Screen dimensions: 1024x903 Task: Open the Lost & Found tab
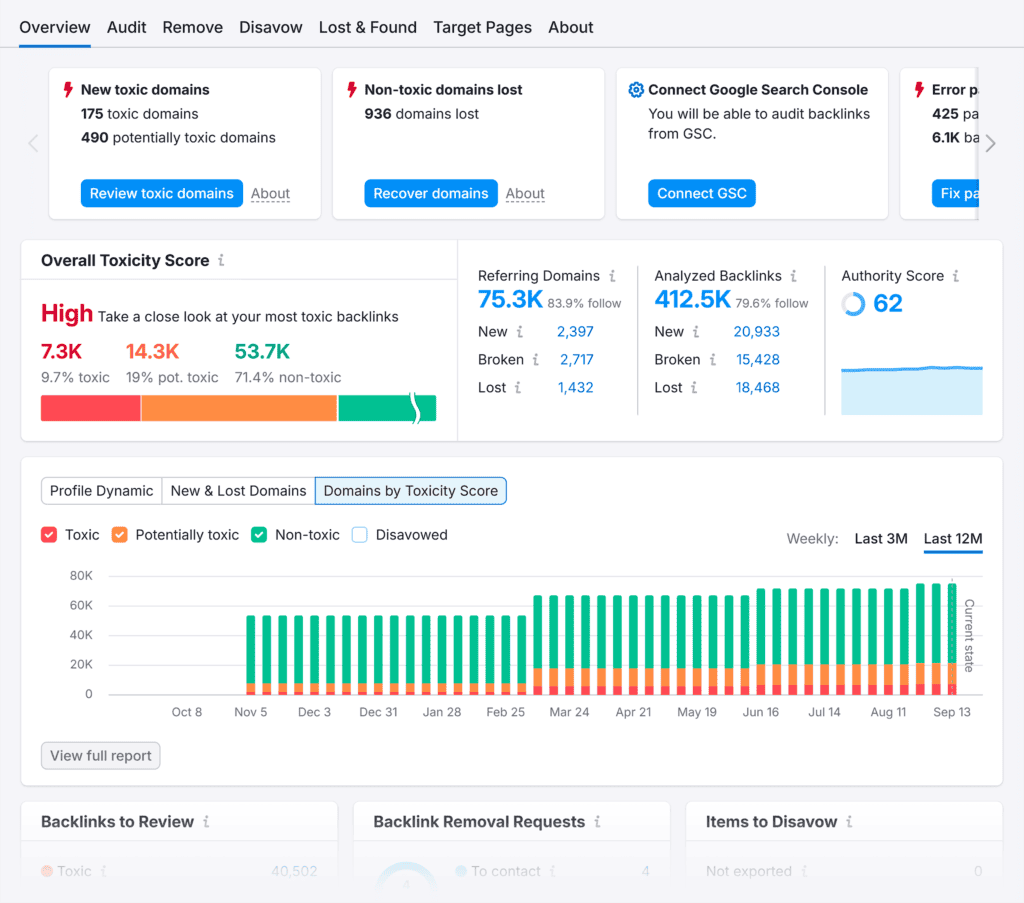tap(367, 27)
